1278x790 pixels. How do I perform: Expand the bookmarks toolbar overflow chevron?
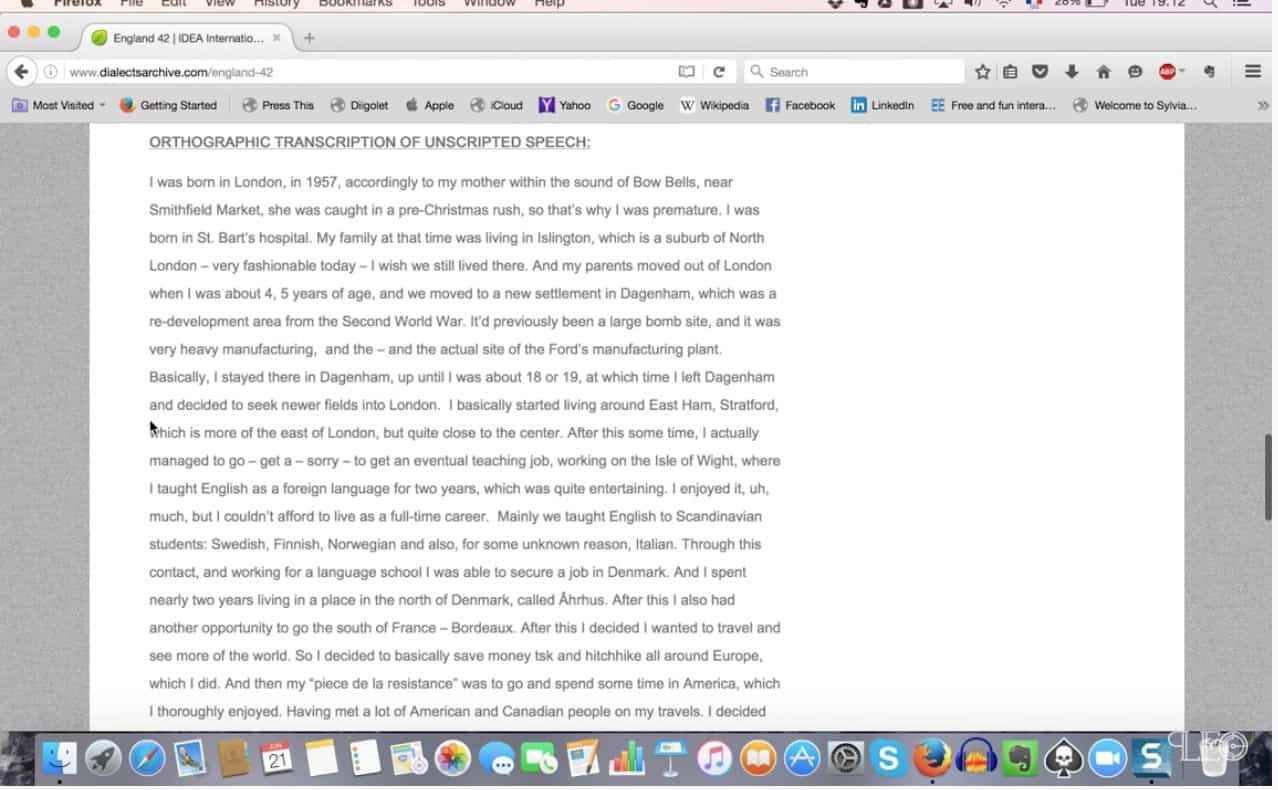(x=1263, y=105)
